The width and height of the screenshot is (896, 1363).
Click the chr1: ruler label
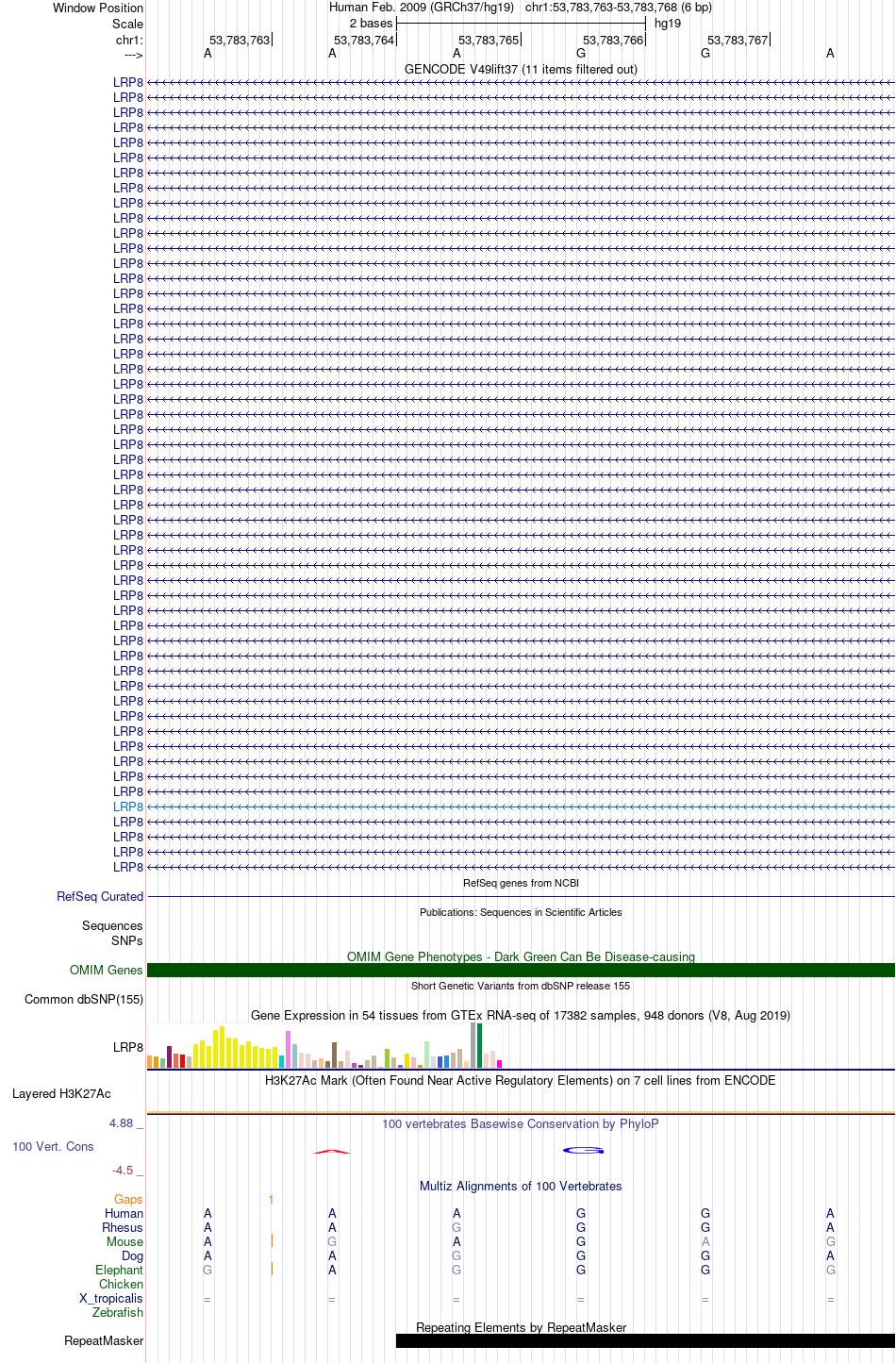(130, 40)
